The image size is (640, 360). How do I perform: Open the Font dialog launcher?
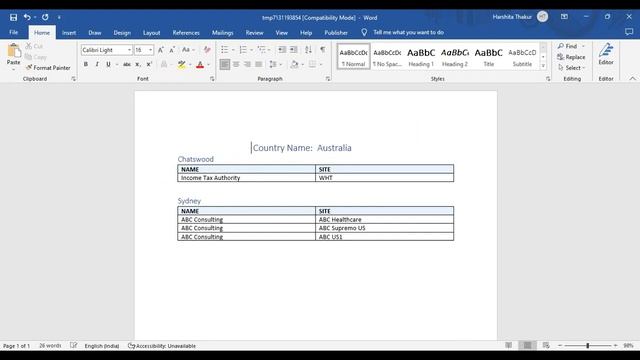pyautogui.click(x=212, y=79)
